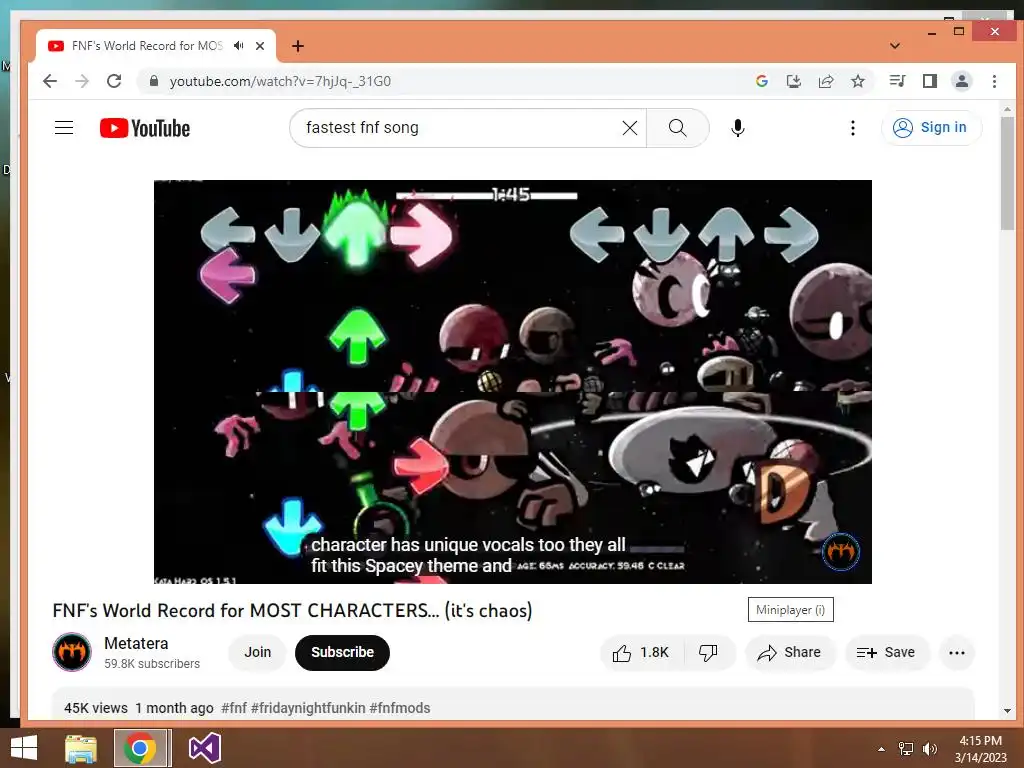Image resolution: width=1024 pixels, height=768 pixels.
Task: View site info via the padlock icon
Action: coord(153,81)
